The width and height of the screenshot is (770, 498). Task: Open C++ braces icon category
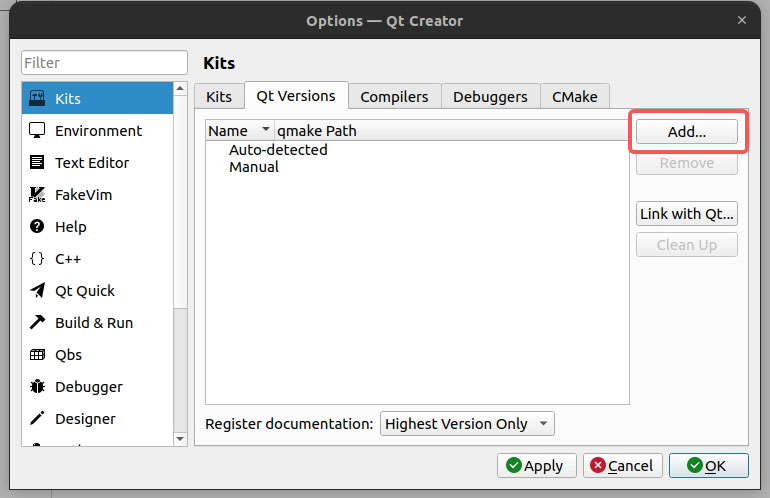tap(37, 258)
